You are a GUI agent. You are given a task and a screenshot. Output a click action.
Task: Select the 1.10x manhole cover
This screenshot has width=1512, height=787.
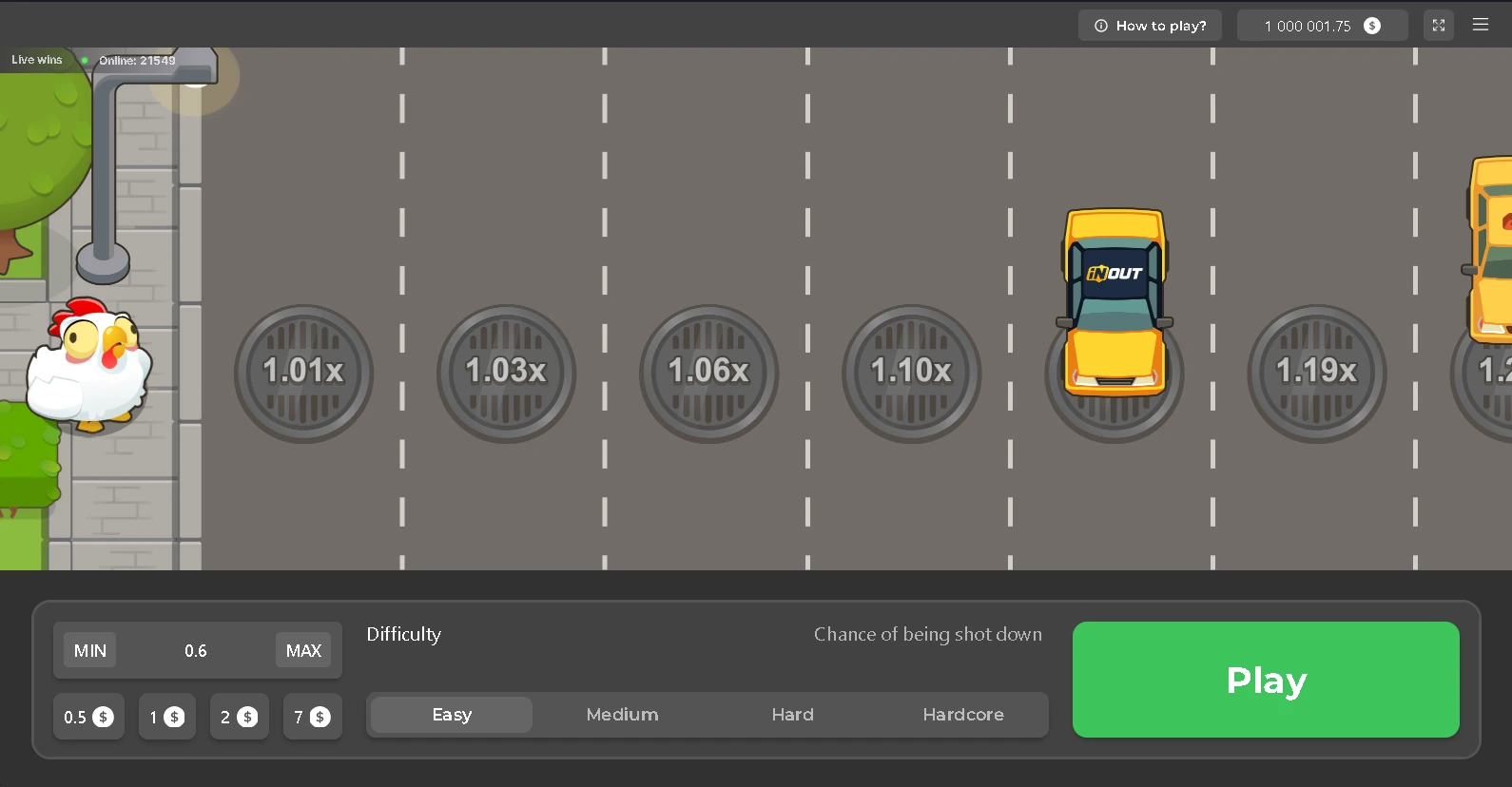pyautogui.click(x=911, y=373)
